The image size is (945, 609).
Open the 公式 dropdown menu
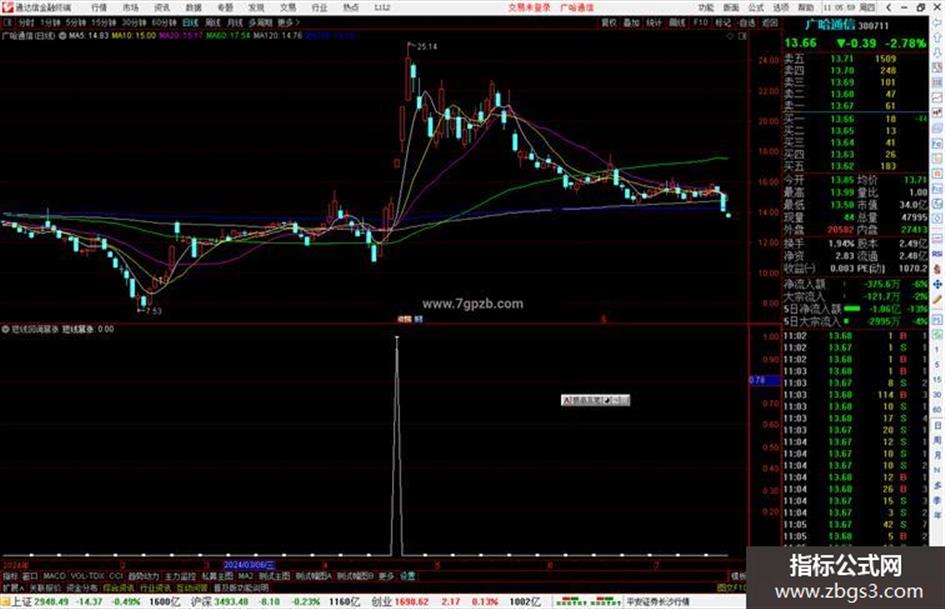(756, 7)
